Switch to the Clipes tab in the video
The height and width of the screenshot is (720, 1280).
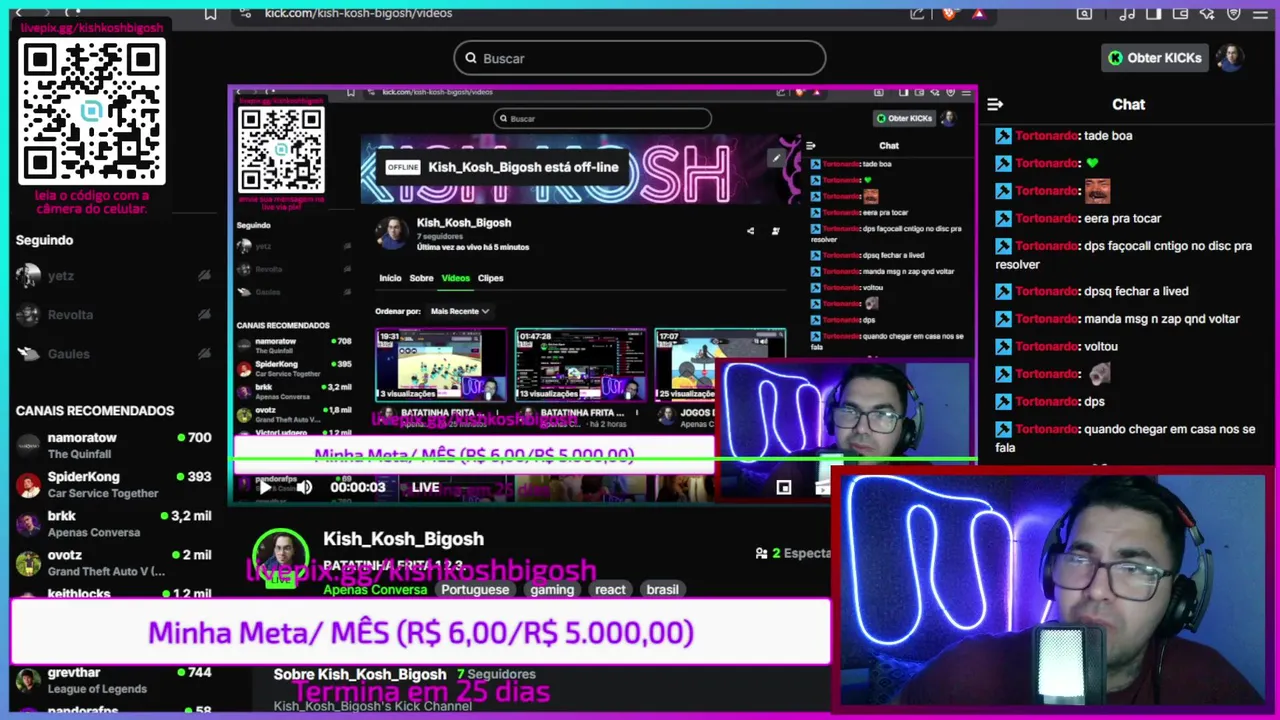pyautogui.click(x=490, y=278)
